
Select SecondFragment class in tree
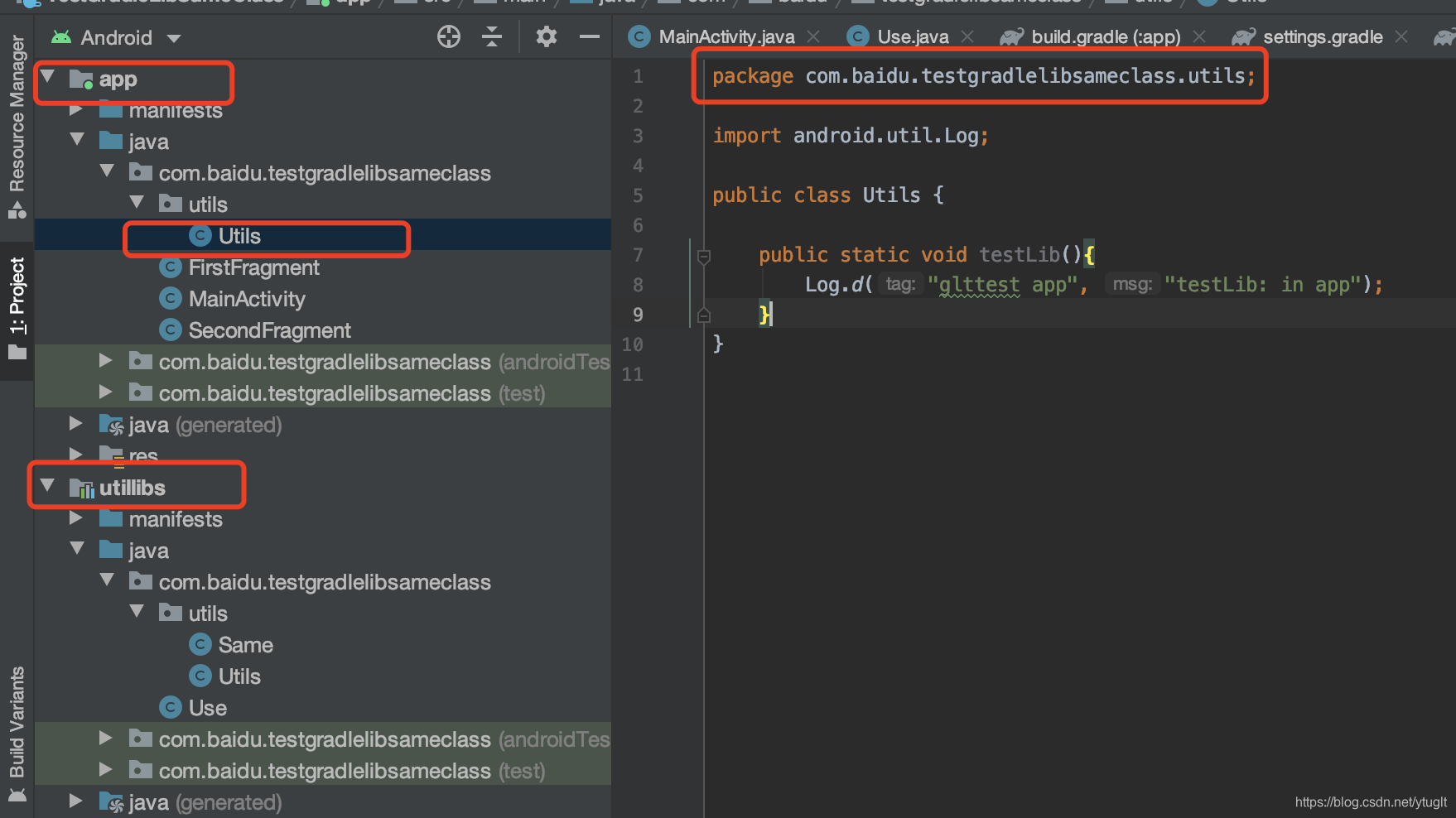coord(269,330)
